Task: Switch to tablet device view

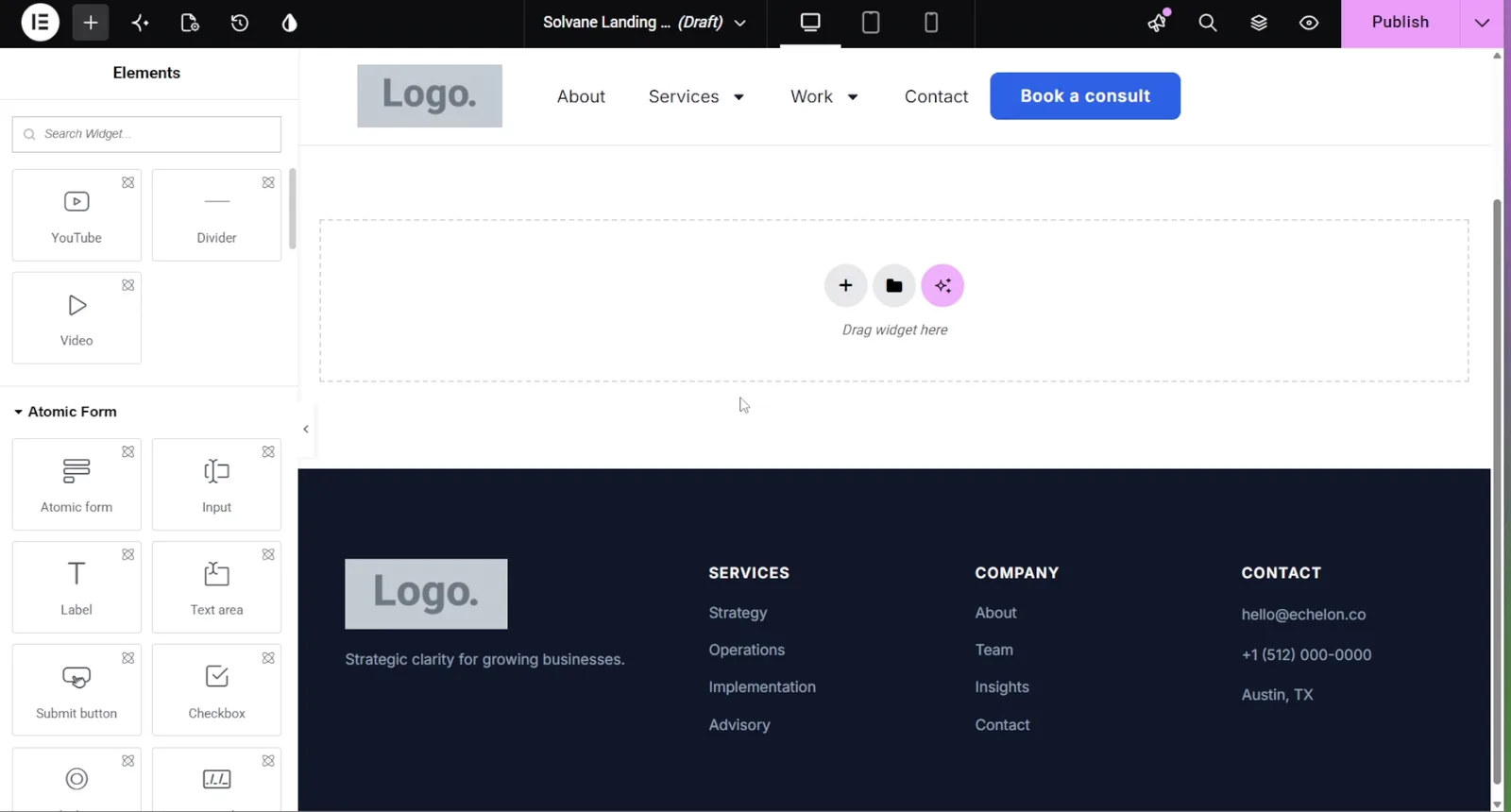Action: pyautogui.click(x=871, y=23)
